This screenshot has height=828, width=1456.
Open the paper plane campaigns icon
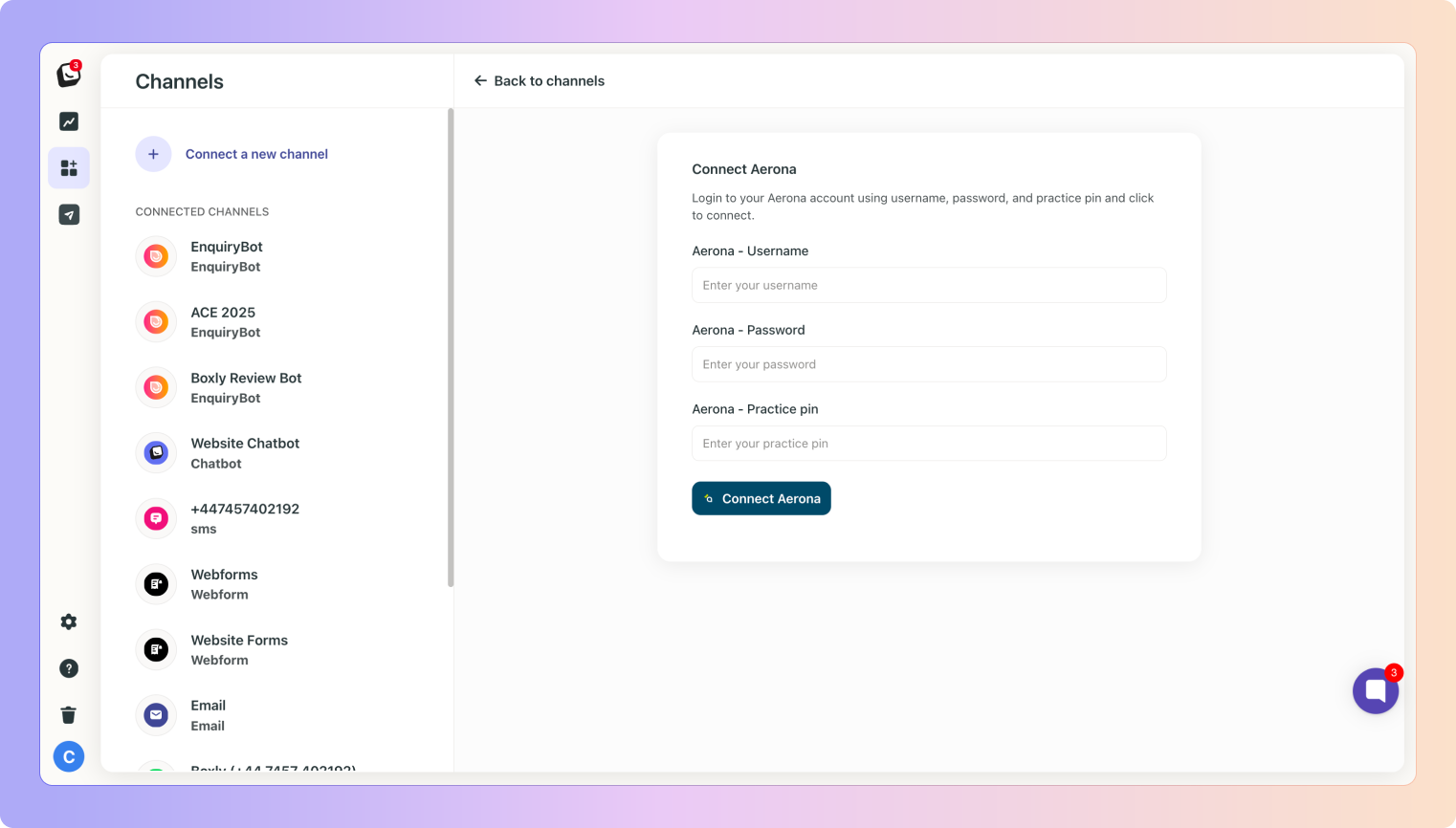coord(69,215)
